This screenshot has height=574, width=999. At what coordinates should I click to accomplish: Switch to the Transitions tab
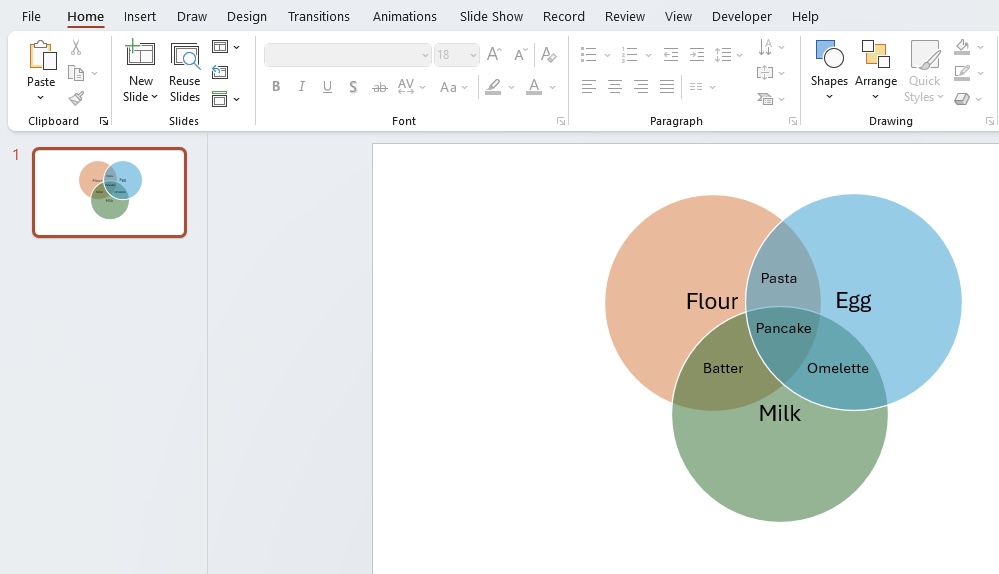pos(319,17)
